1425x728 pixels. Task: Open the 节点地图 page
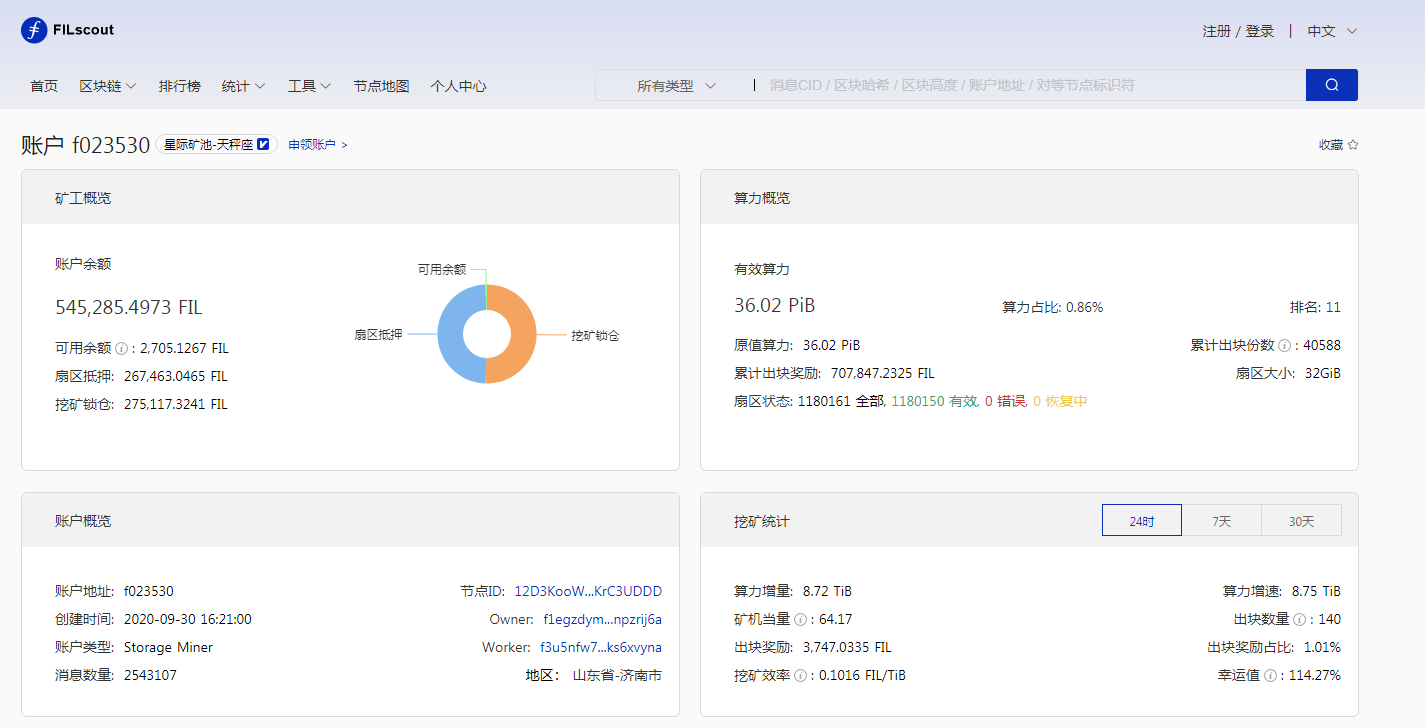(381, 86)
